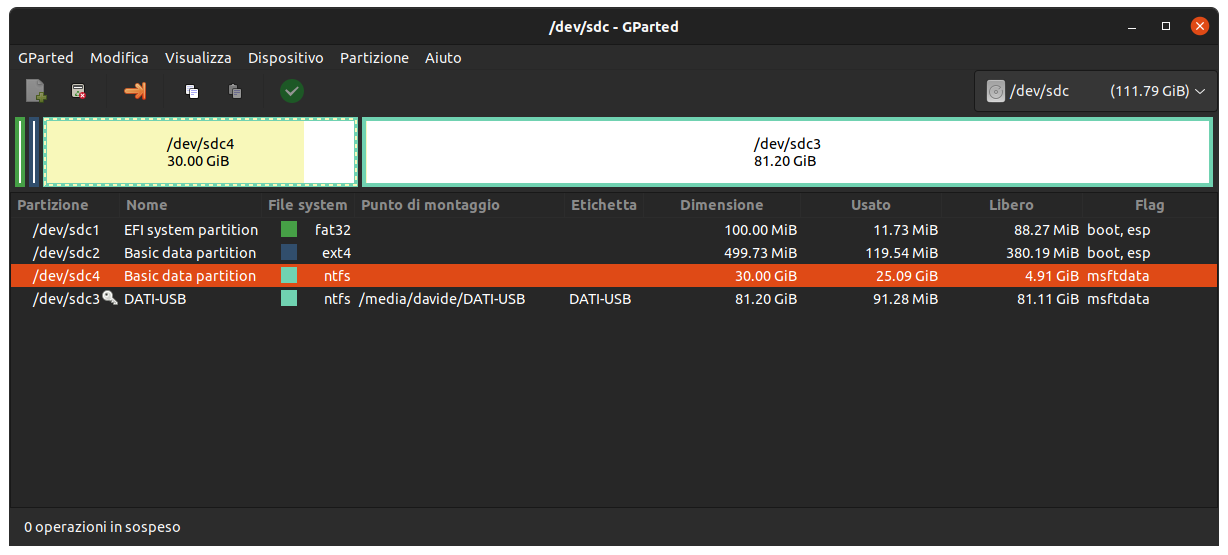This screenshot has height=555, width=1228.
Task: Click the 11.73 MiB used value
Action: pos(905,229)
